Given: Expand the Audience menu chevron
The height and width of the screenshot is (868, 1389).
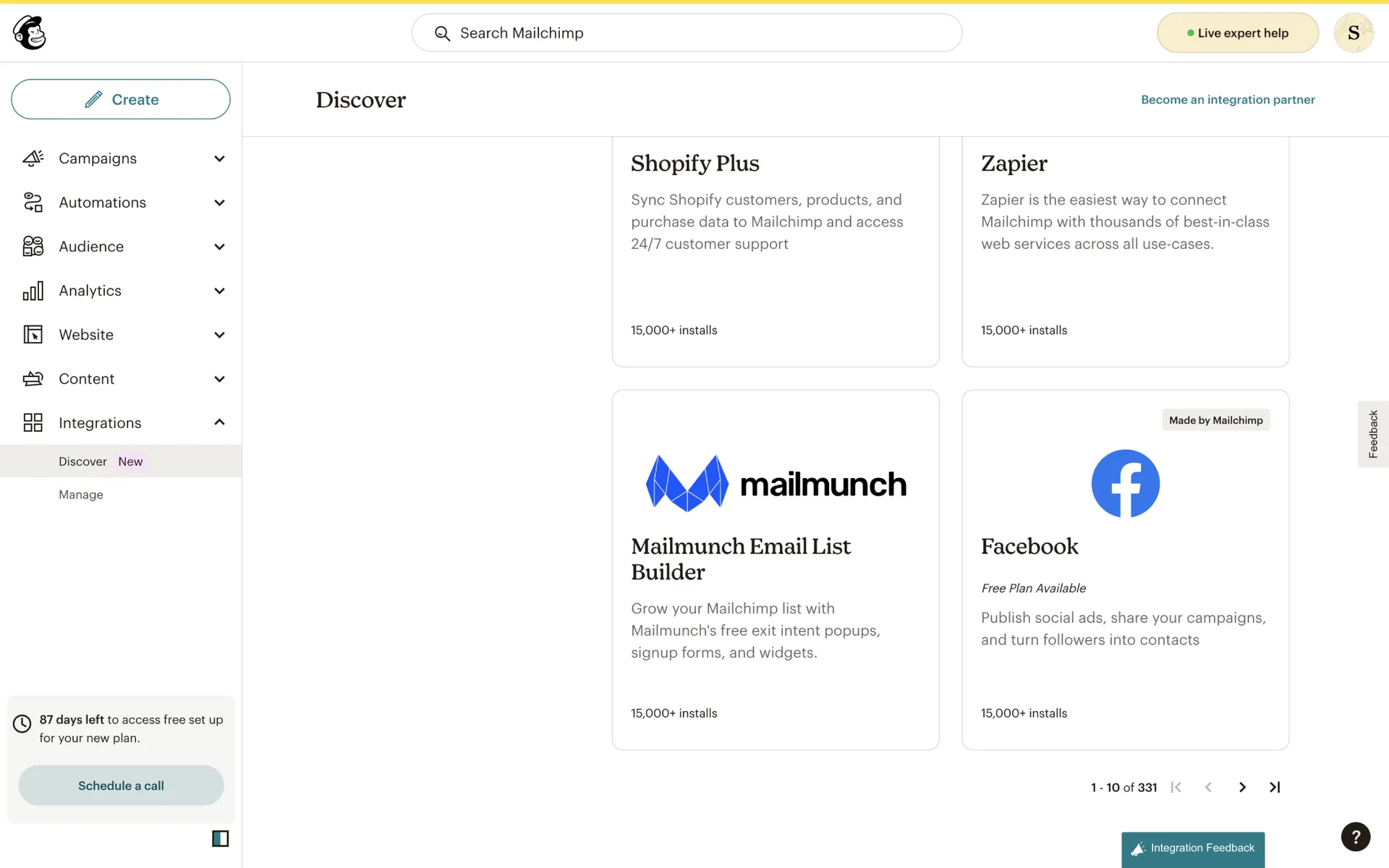Looking at the screenshot, I should [219, 247].
